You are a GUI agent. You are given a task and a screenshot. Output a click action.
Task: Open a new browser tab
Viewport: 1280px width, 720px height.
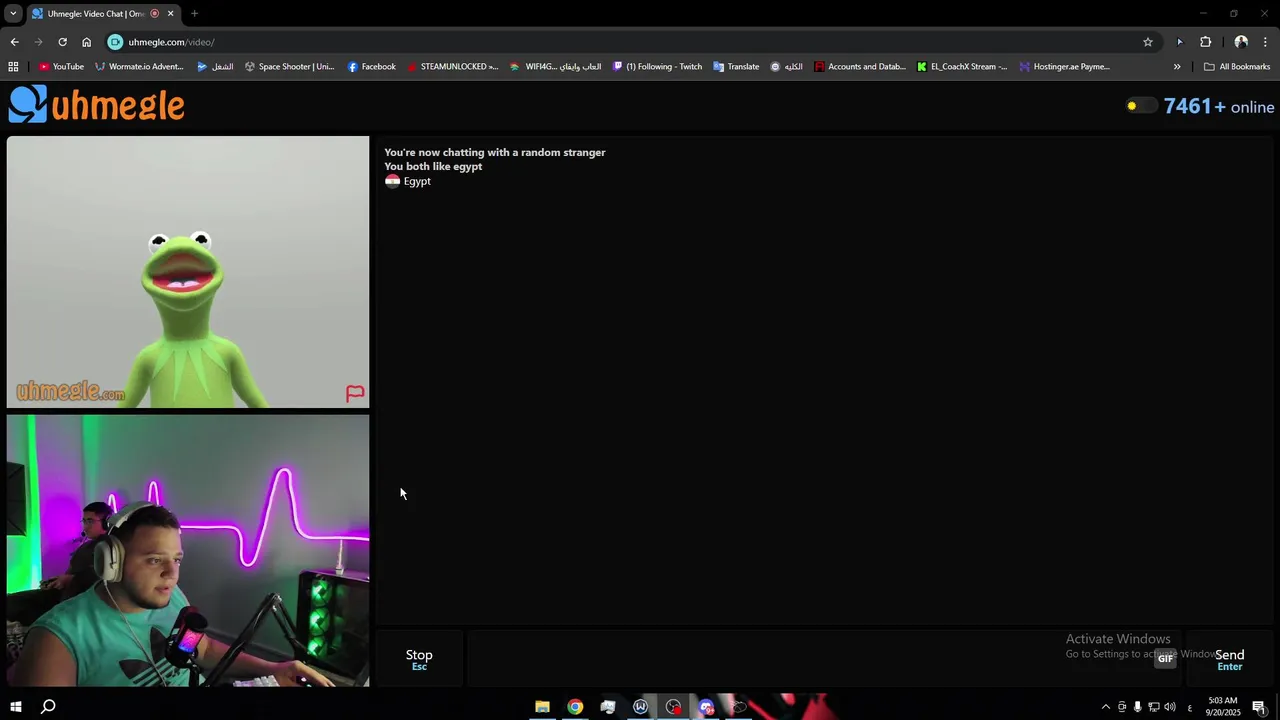194,13
